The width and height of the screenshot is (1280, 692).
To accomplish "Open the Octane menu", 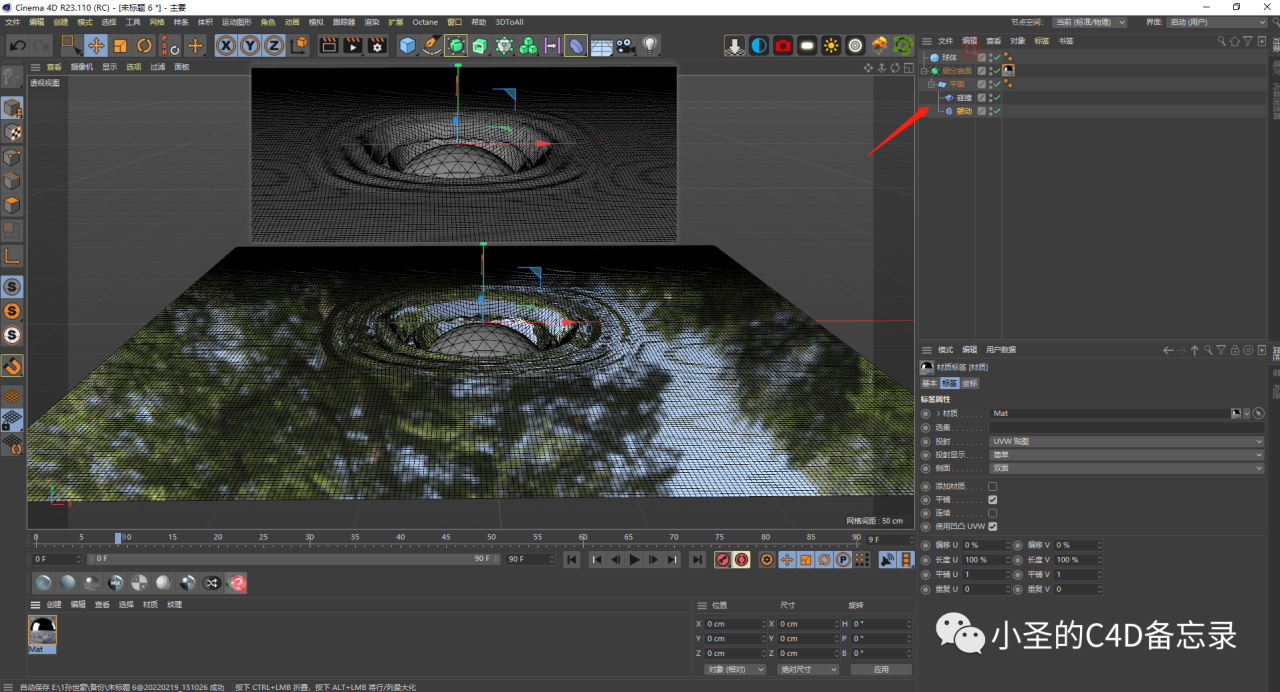I will pyautogui.click(x=425, y=21).
